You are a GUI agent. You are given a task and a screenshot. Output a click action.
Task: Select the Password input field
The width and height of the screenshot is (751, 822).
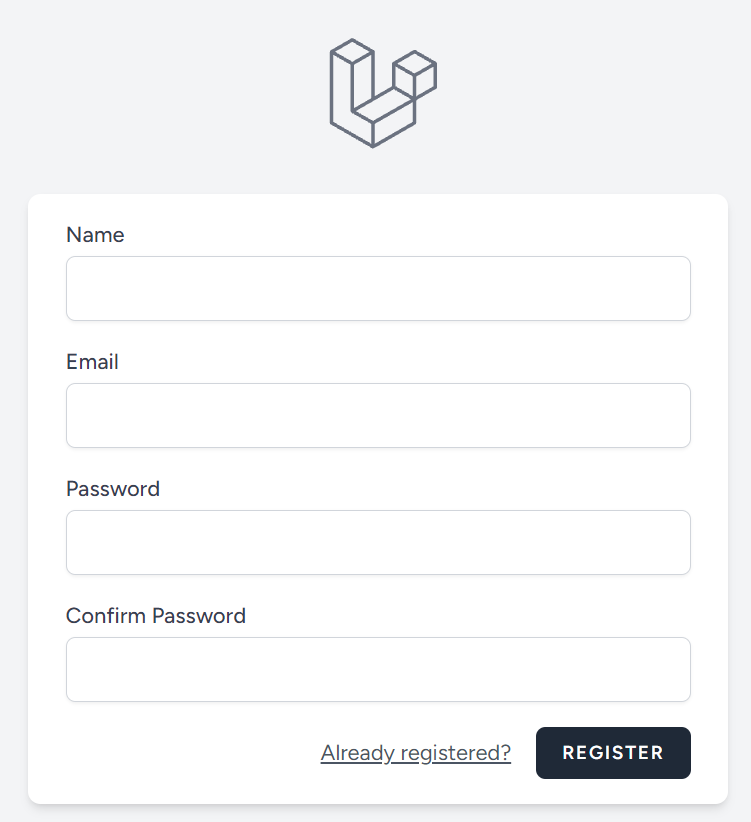point(378,543)
